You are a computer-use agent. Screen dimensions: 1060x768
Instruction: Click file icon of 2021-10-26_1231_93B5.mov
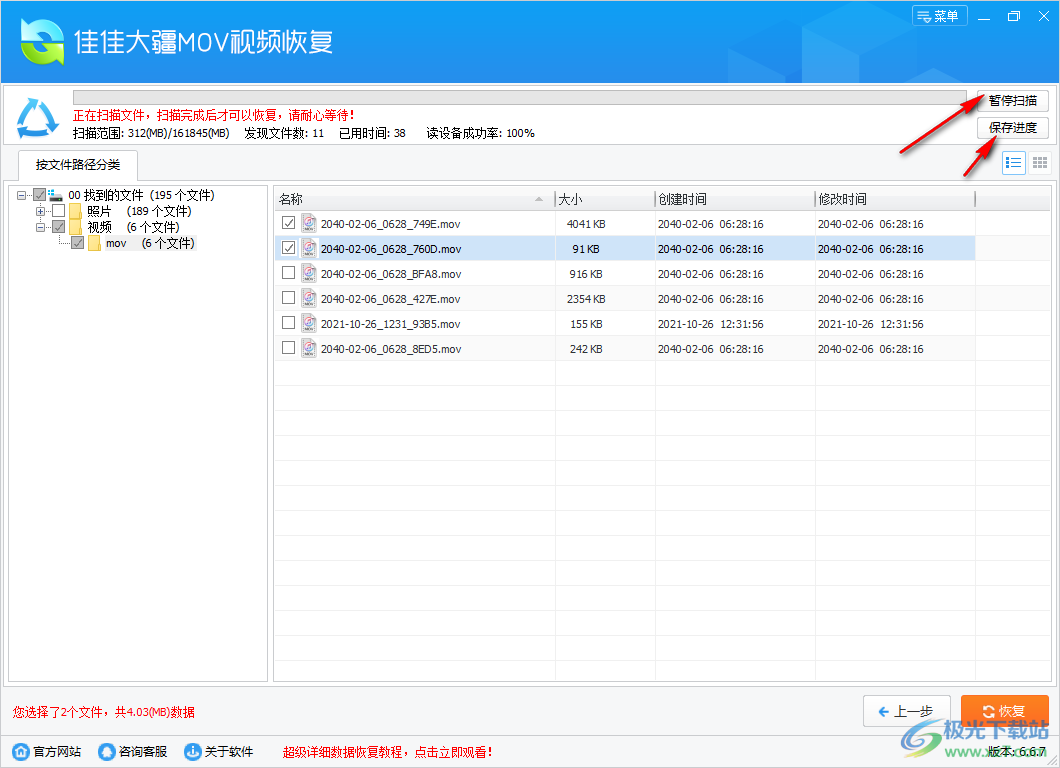309,324
